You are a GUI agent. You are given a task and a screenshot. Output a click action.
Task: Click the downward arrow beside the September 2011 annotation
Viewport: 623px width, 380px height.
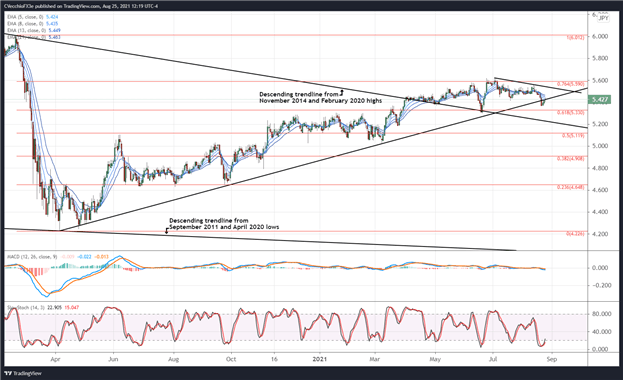coord(166,230)
